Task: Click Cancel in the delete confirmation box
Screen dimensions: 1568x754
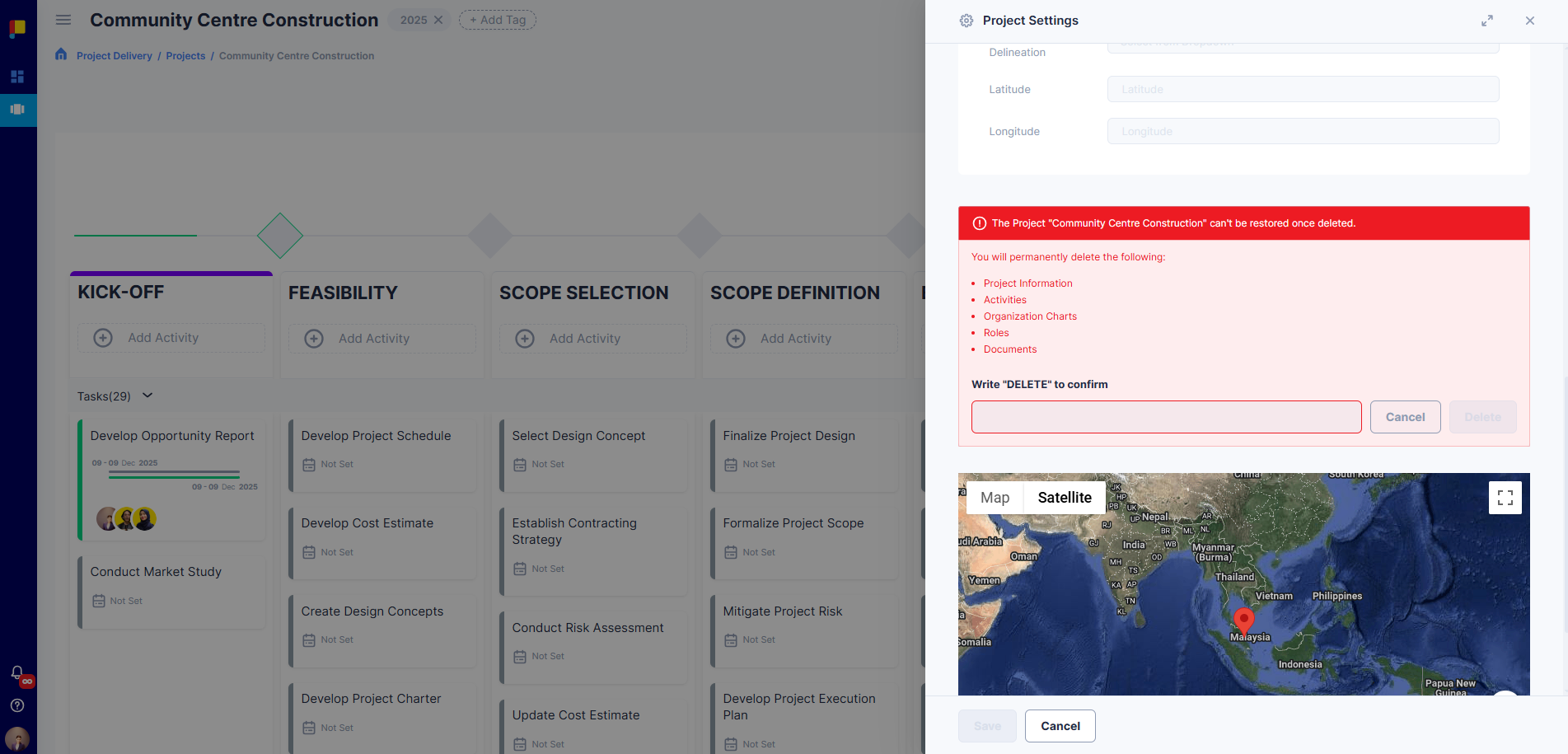Action: click(1405, 417)
